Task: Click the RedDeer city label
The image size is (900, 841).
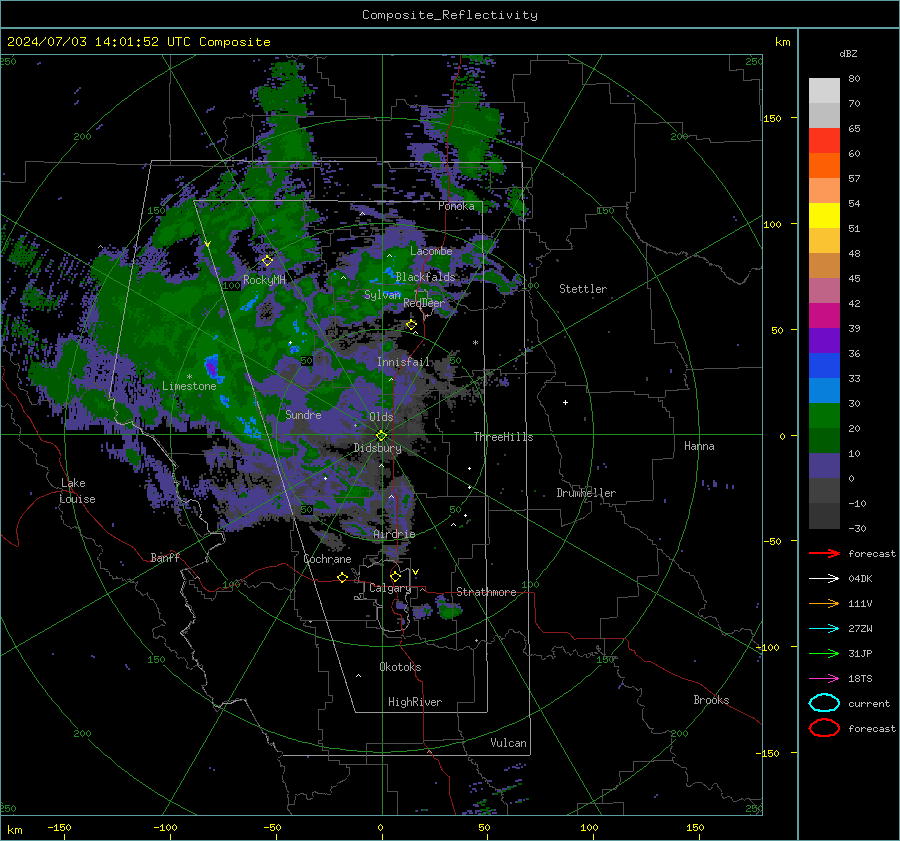Action: pos(424,303)
